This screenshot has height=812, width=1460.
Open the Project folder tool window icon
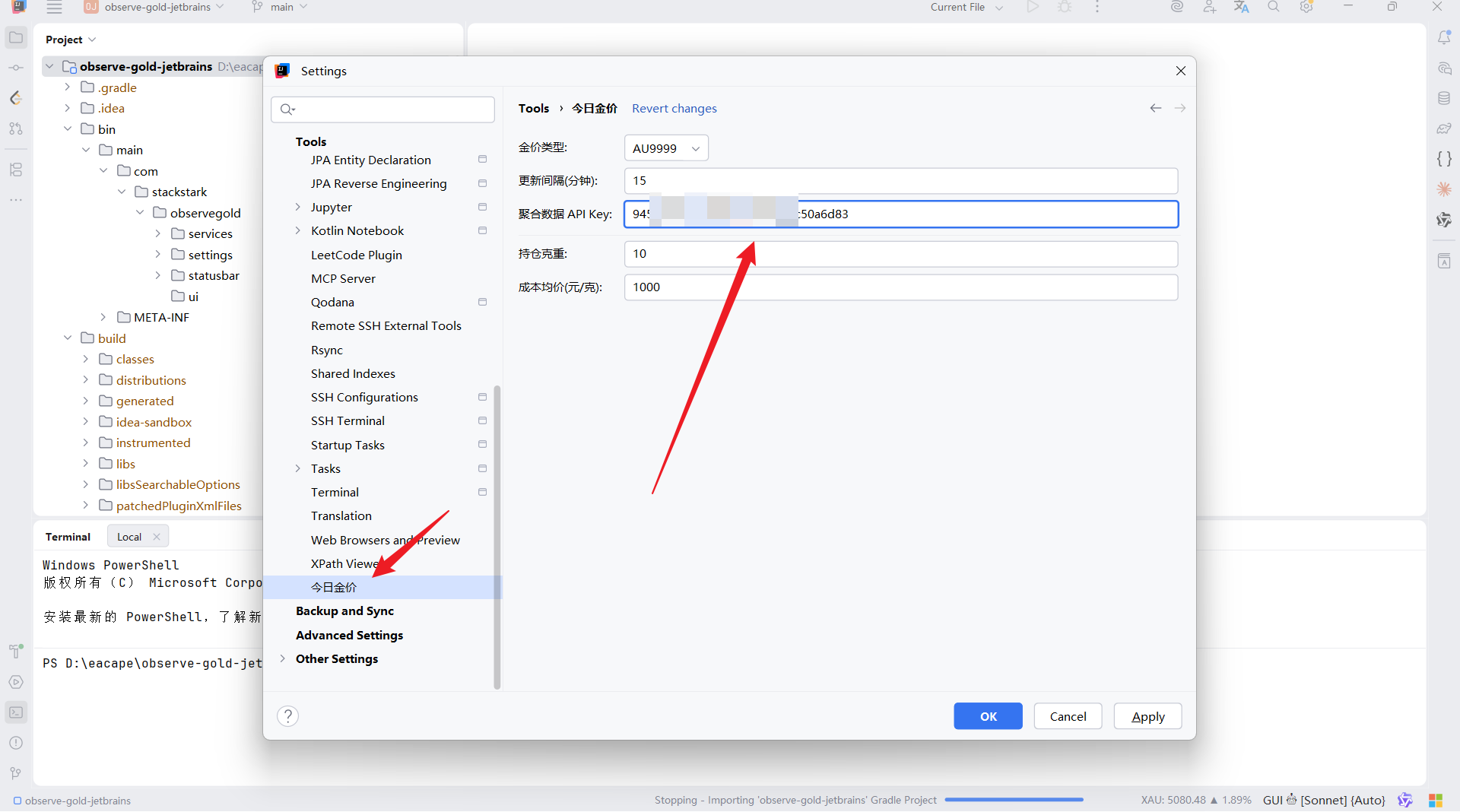click(x=16, y=37)
